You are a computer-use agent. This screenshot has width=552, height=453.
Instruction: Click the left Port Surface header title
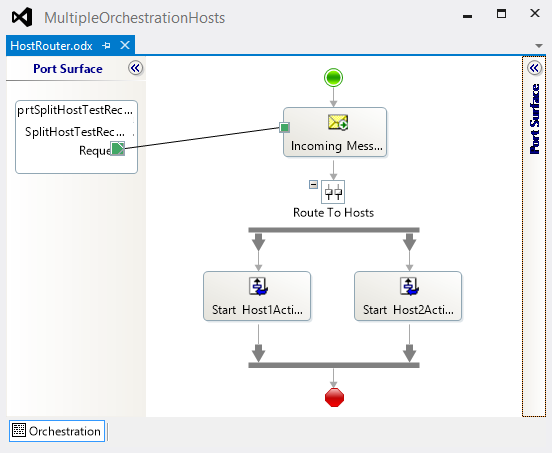pyautogui.click(x=68, y=69)
